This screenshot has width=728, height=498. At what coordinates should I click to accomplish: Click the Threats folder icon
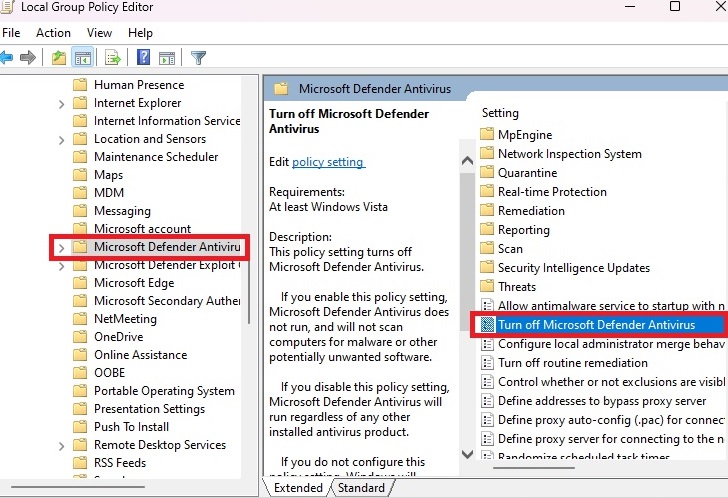[x=487, y=287]
